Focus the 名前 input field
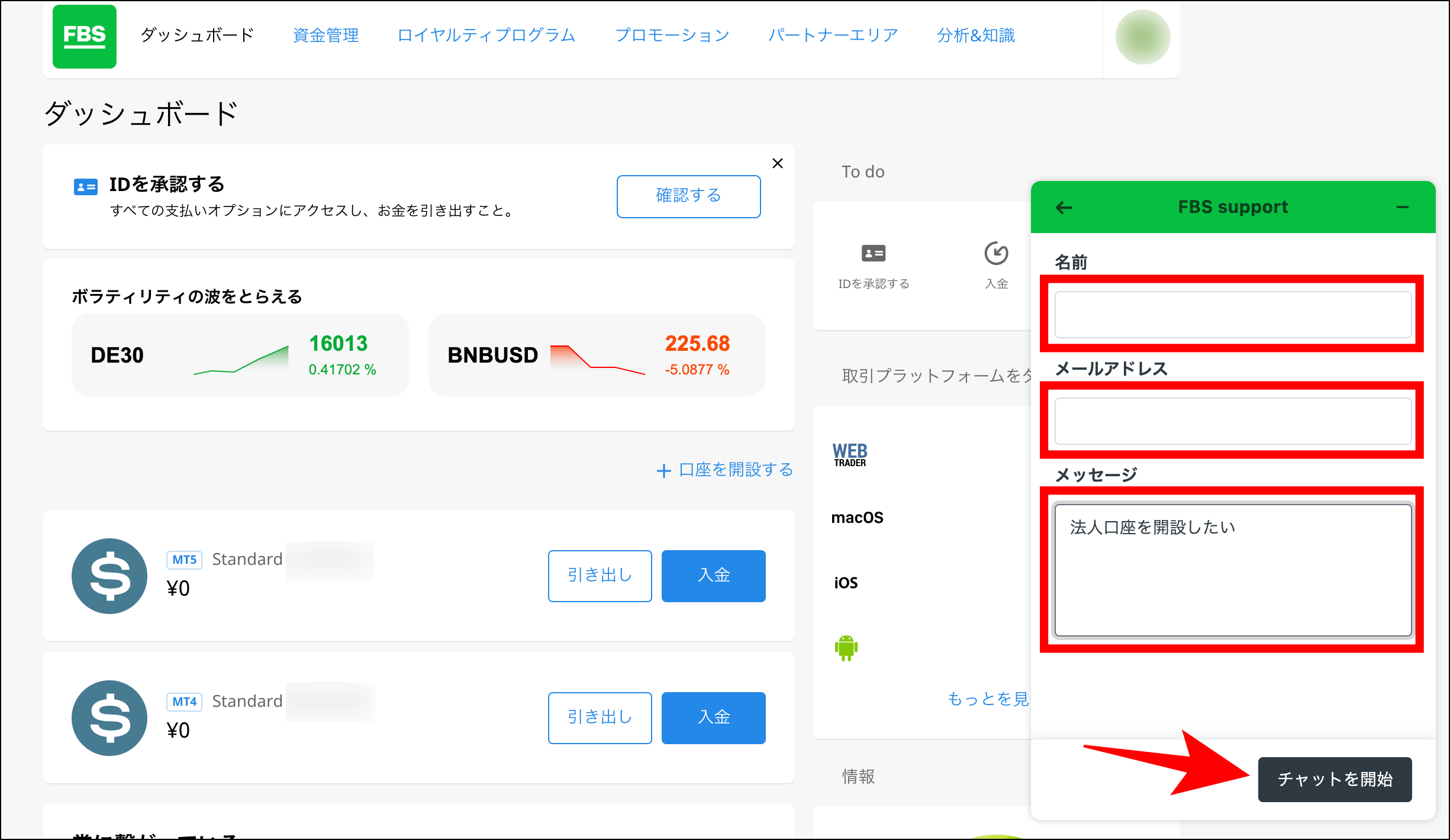1450x840 pixels. tap(1233, 315)
